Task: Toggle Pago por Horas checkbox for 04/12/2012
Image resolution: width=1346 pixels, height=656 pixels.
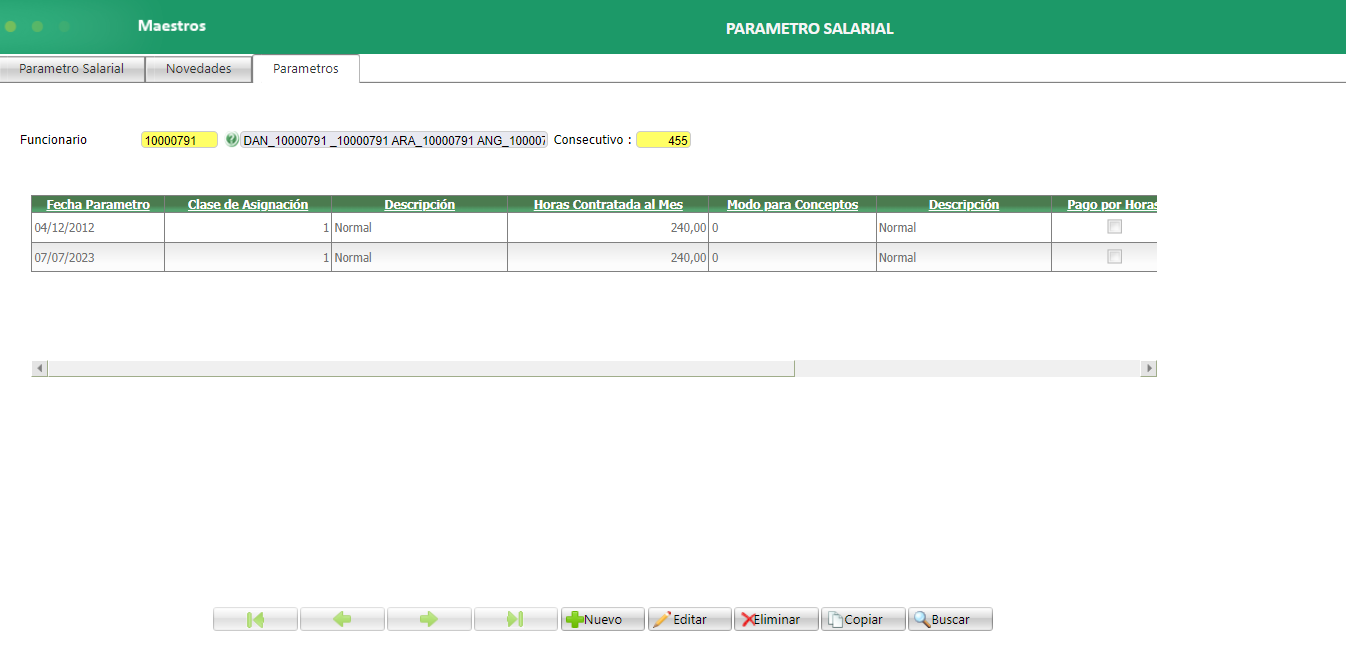Action: tap(1114, 227)
